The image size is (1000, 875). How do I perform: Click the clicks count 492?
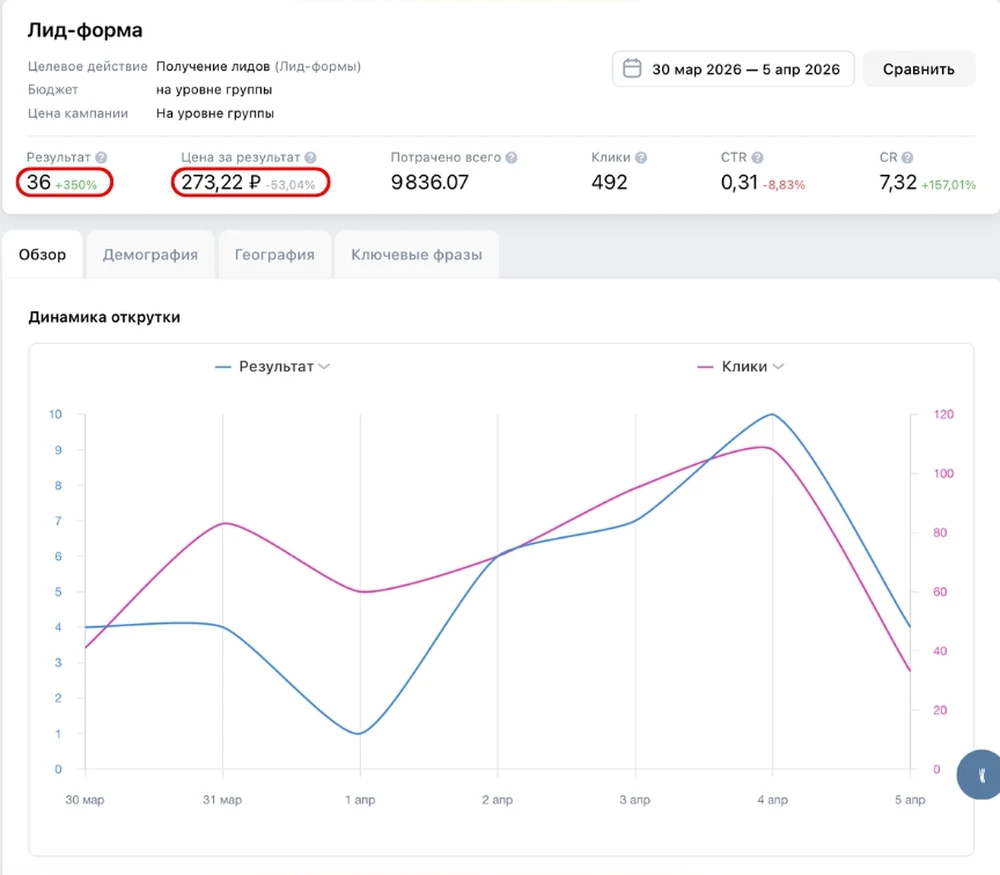[609, 182]
